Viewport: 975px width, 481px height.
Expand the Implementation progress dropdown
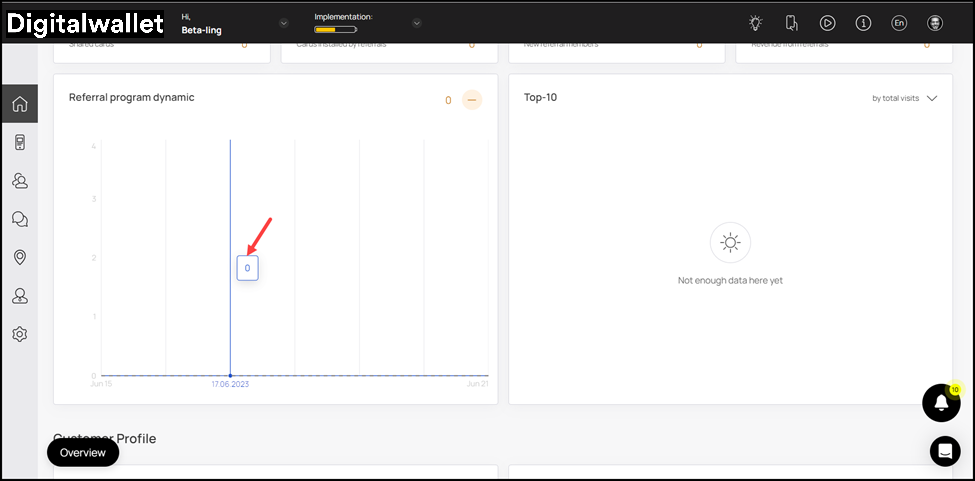(x=416, y=23)
